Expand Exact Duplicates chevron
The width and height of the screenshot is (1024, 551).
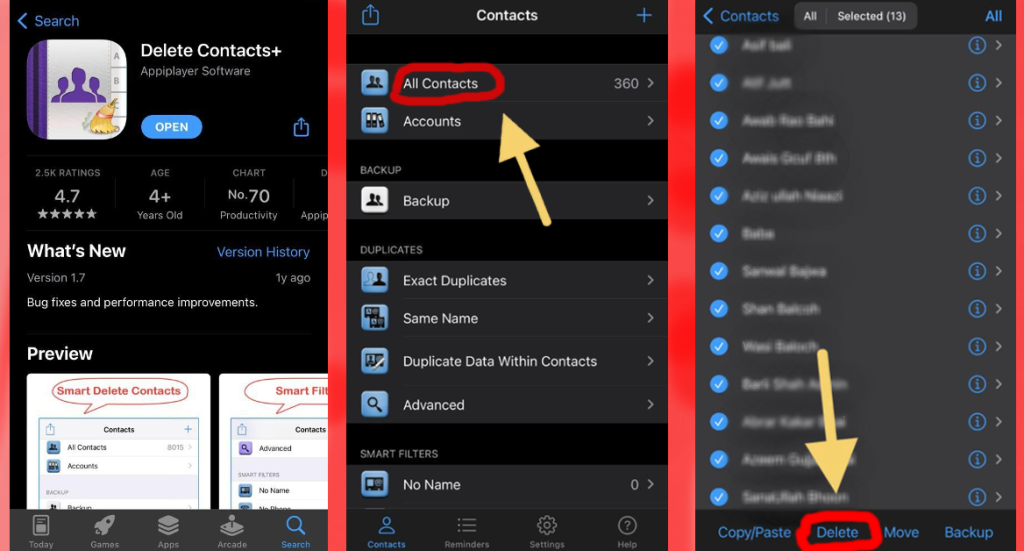(x=650, y=280)
